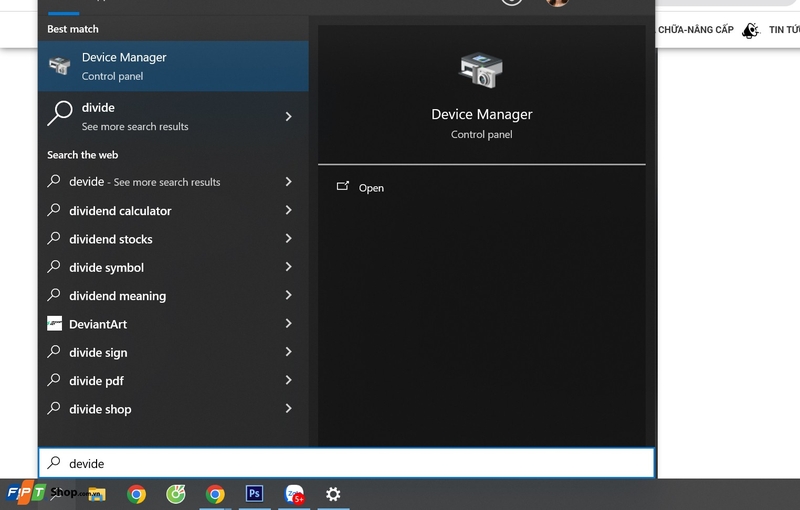The width and height of the screenshot is (800, 510).
Task: Click search icon beside 'divide sign'
Action: pyautogui.click(x=54, y=351)
